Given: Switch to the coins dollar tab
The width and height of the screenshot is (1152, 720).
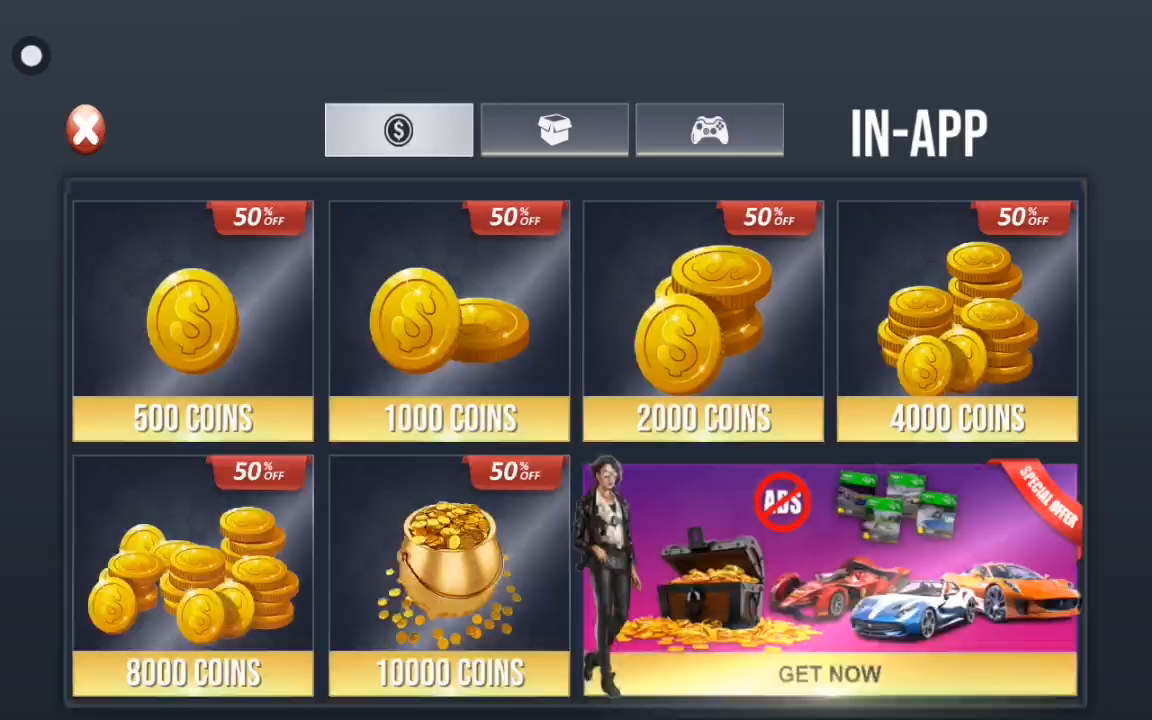Looking at the screenshot, I should [x=399, y=130].
